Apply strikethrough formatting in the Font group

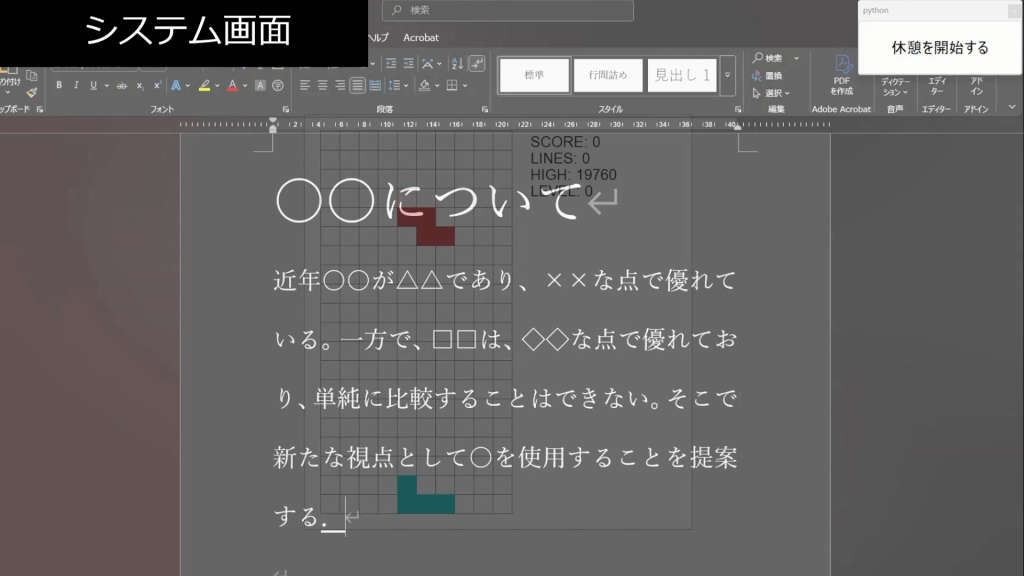121,84
